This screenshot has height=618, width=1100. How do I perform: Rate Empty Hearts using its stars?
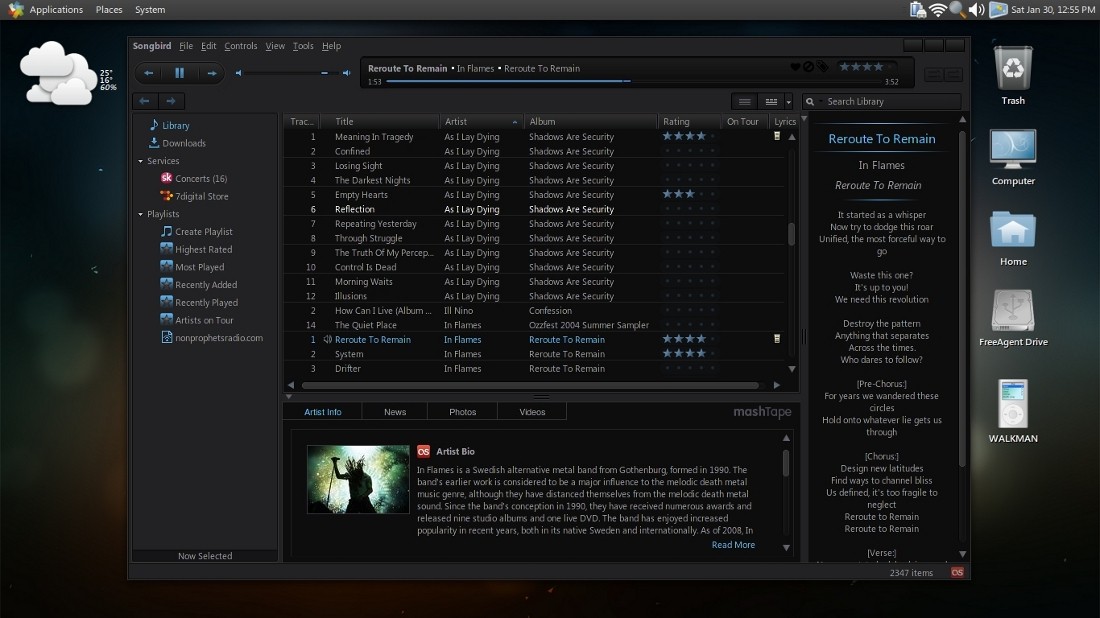click(x=689, y=194)
